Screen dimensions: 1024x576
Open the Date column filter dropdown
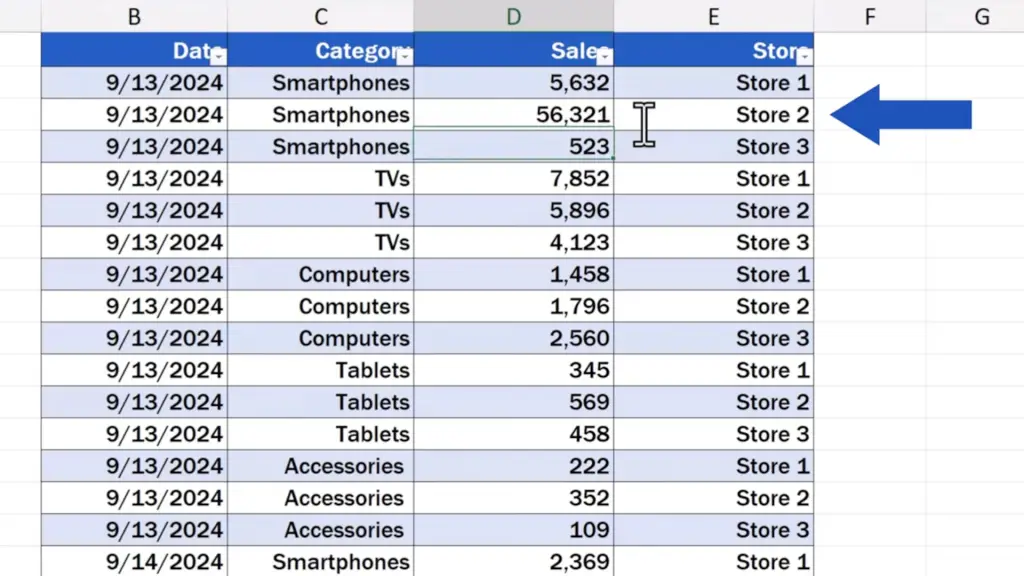pos(218,57)
